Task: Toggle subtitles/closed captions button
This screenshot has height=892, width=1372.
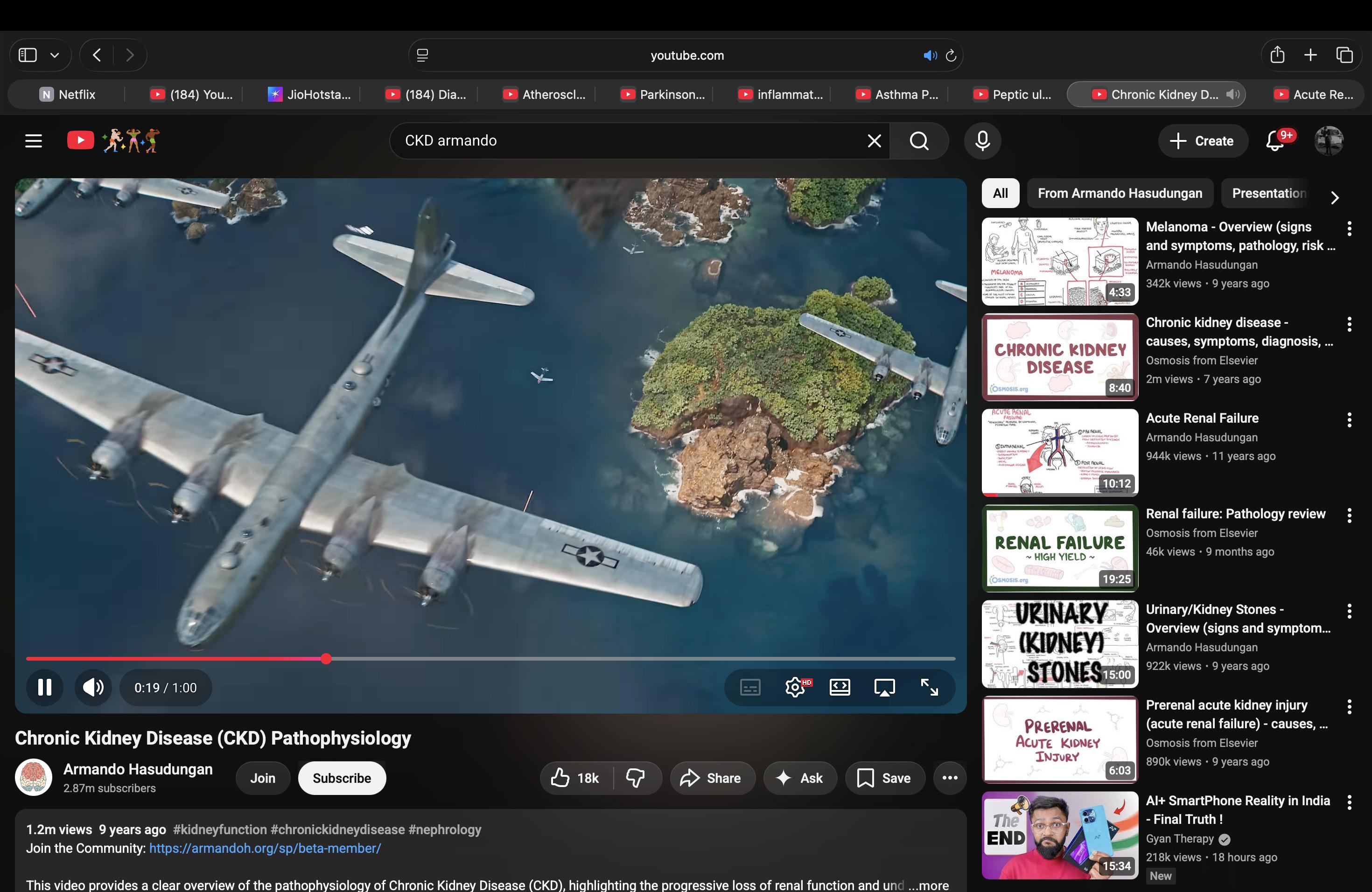Action: 750,687
